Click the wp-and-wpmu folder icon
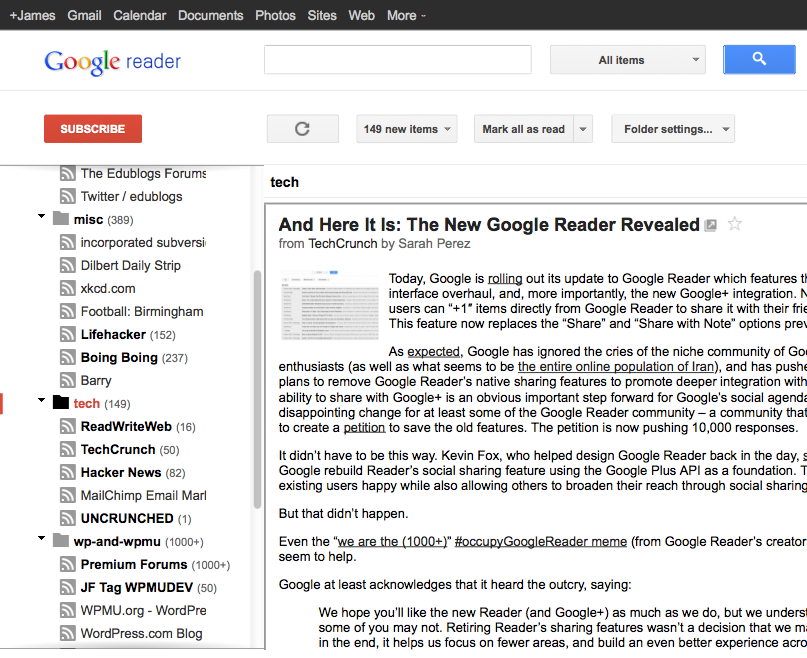Image resolution: width=807 pixels, height=658 pixels. (61, 541)
